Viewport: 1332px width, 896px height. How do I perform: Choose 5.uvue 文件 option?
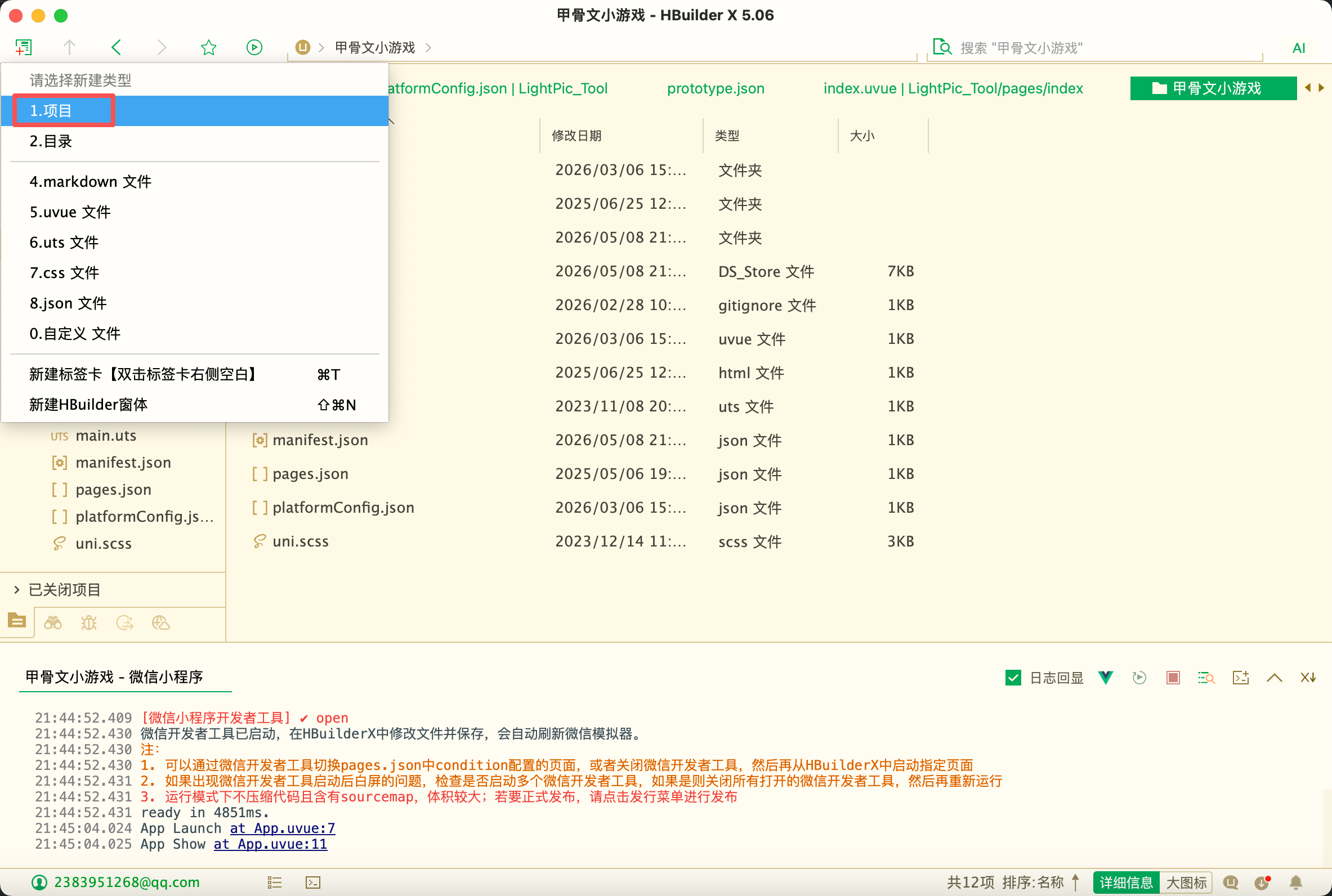[195, 212]
